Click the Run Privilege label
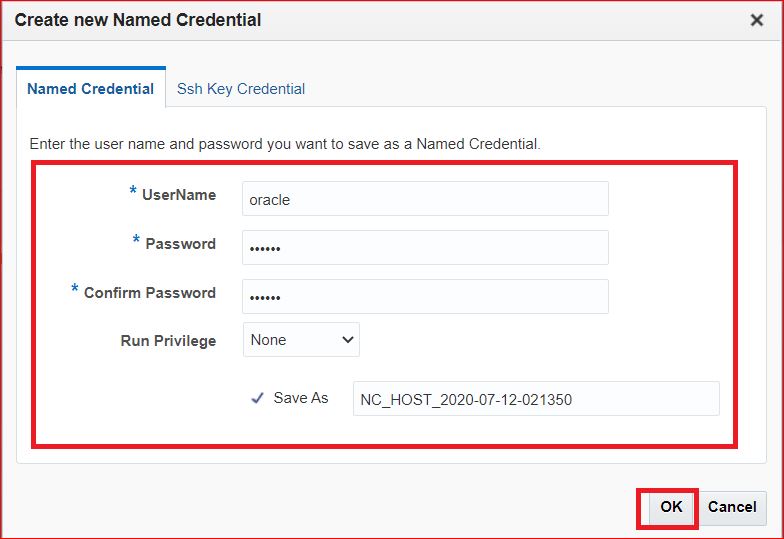784x539 pixels. pos(168,341)
